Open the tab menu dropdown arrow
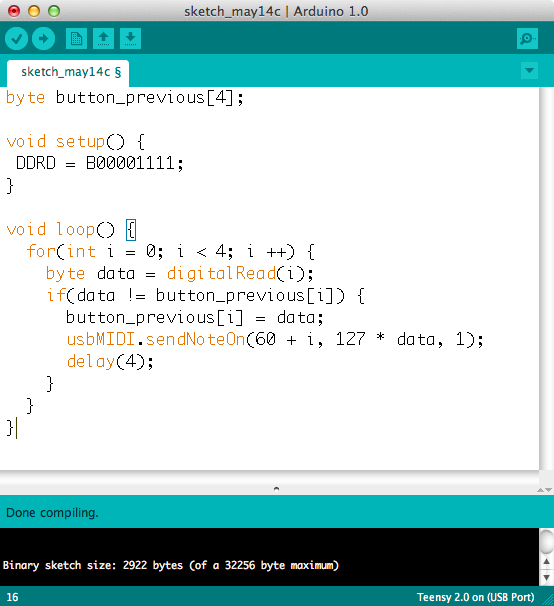Viewport: 554px width, 606px height. coord(529,71)
